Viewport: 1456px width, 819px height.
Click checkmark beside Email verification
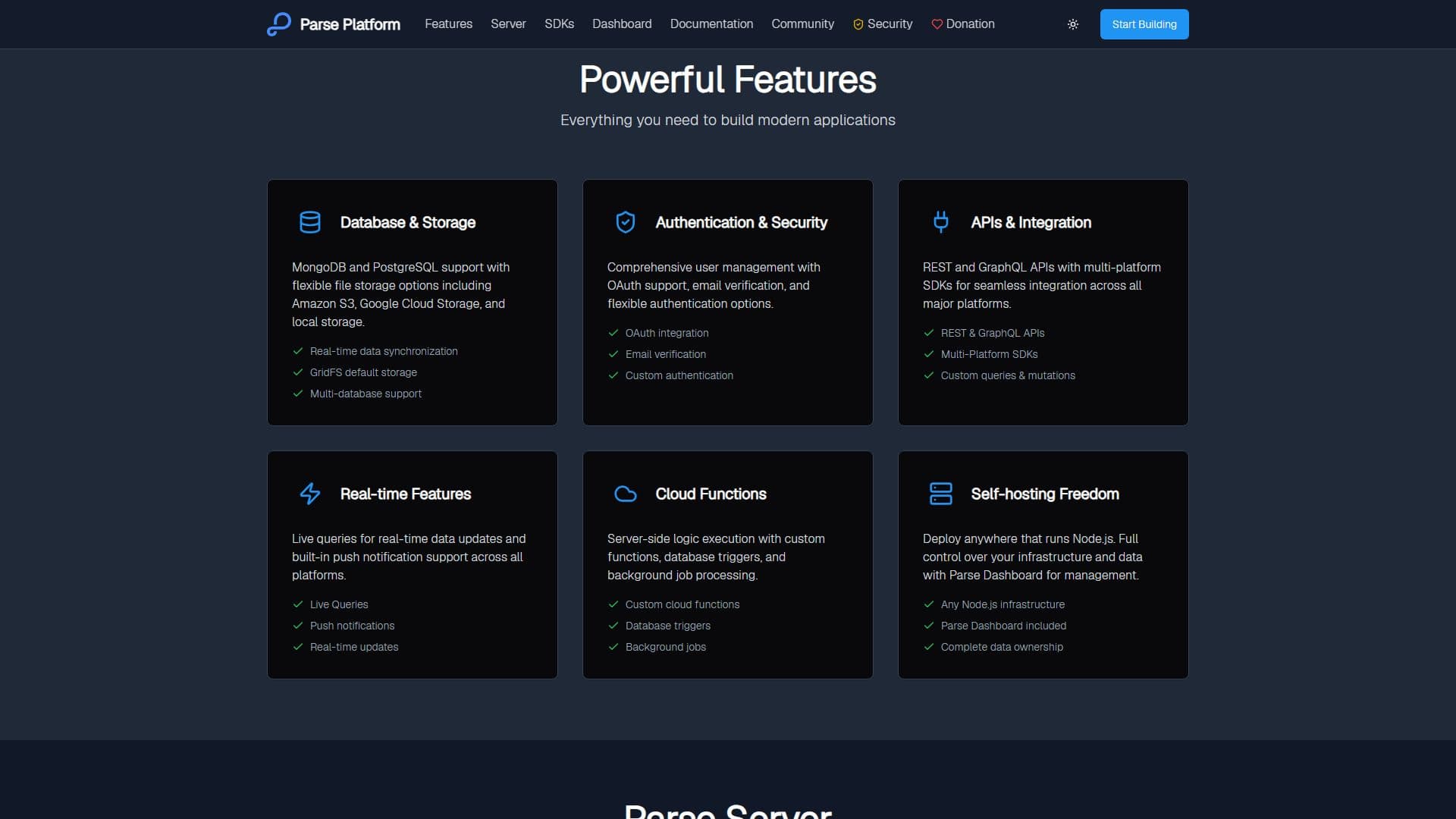613,354
